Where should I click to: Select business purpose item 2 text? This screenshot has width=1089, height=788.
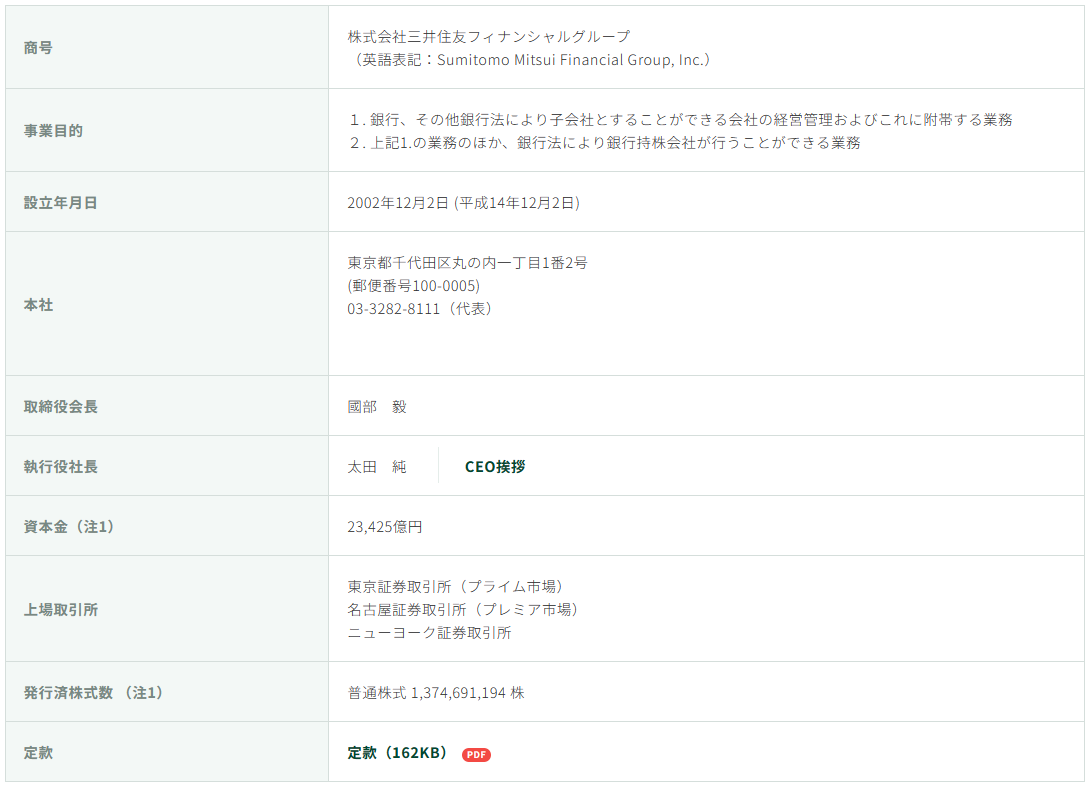(x=604, y=142)
